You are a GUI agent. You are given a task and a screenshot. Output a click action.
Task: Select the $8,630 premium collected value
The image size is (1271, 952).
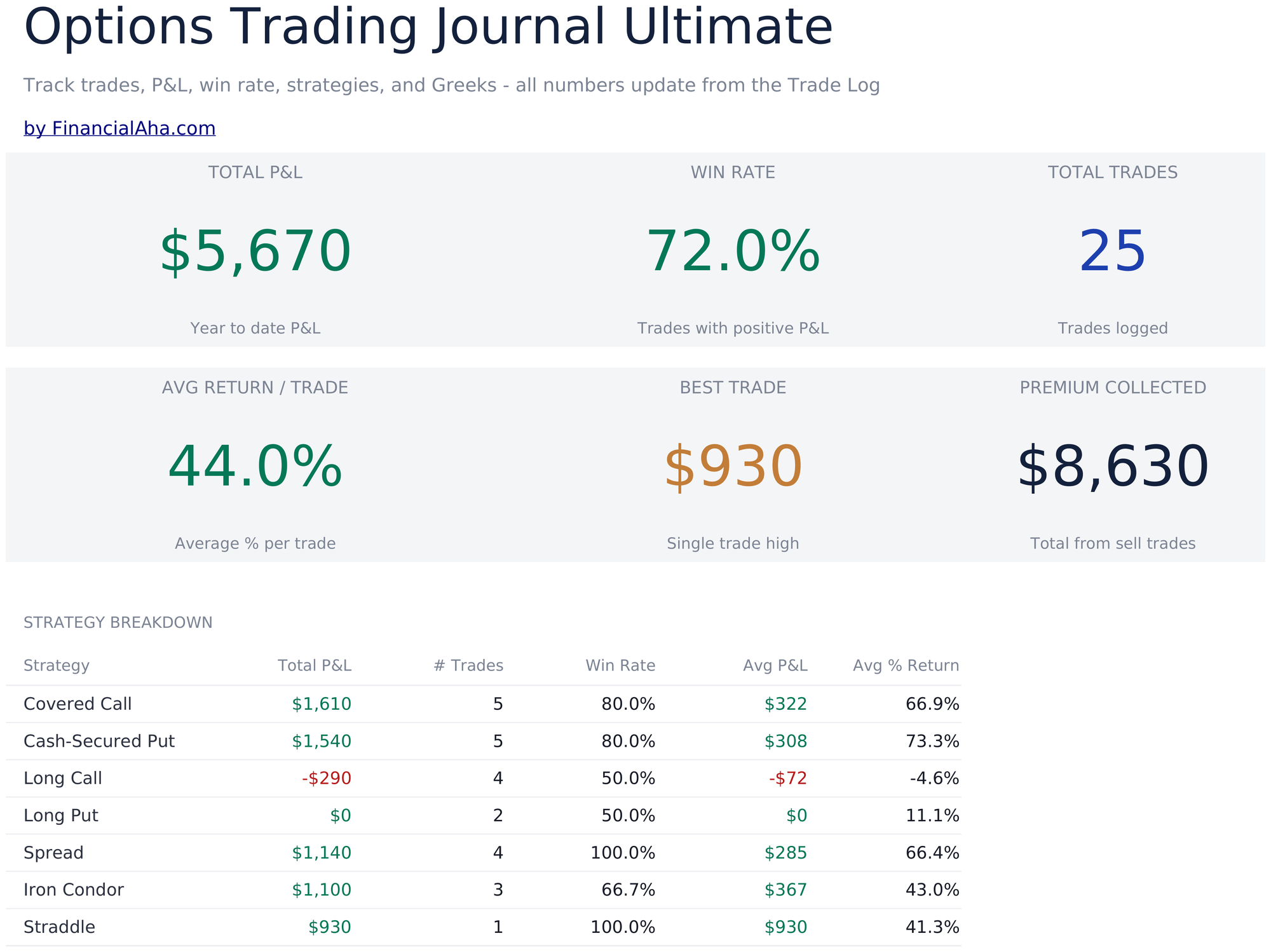pyautogui.click(x=1113, y=467)
